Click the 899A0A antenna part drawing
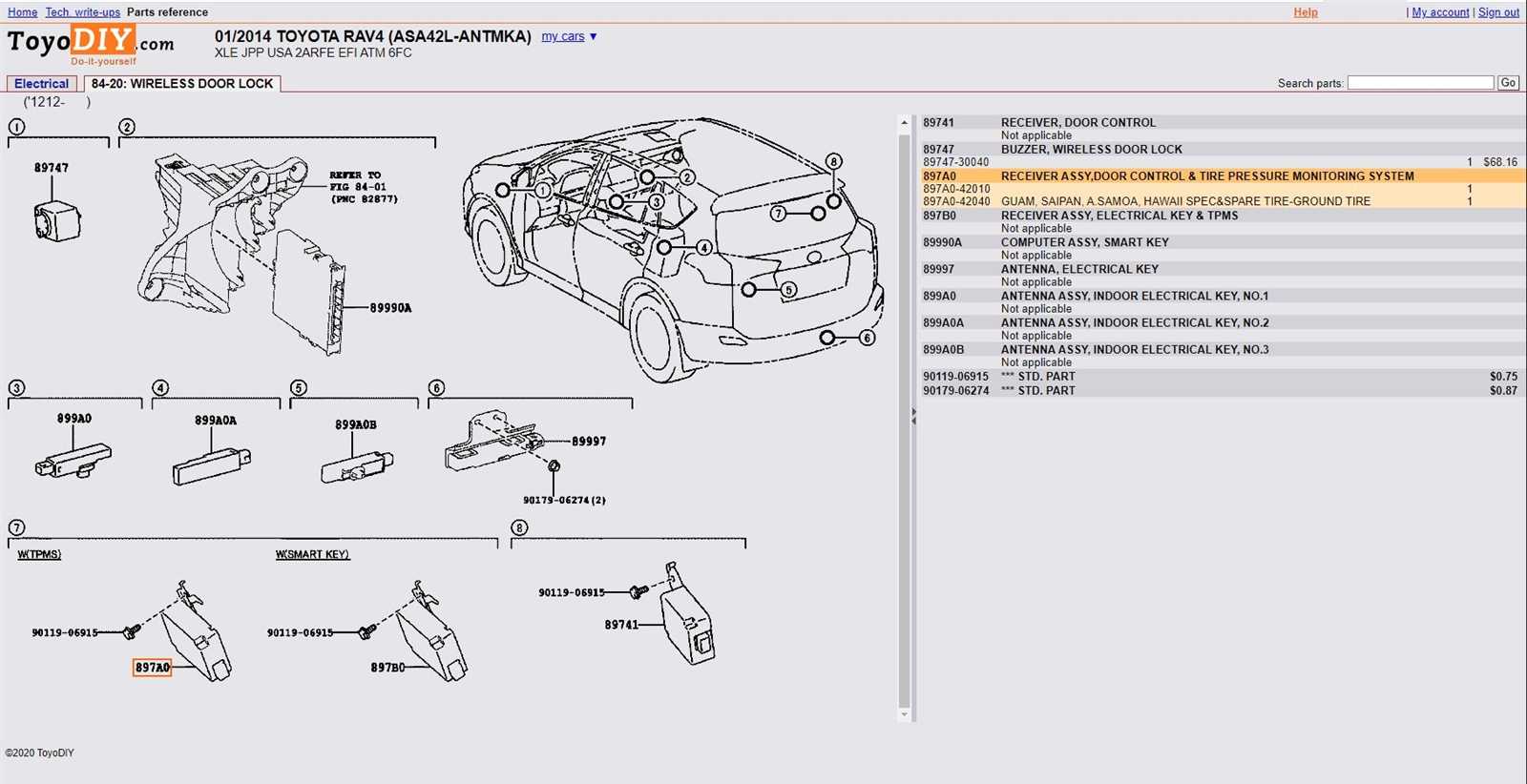The width and height of the screenshot is (1527, 784). pyautogui.click(x=212, y=466)
